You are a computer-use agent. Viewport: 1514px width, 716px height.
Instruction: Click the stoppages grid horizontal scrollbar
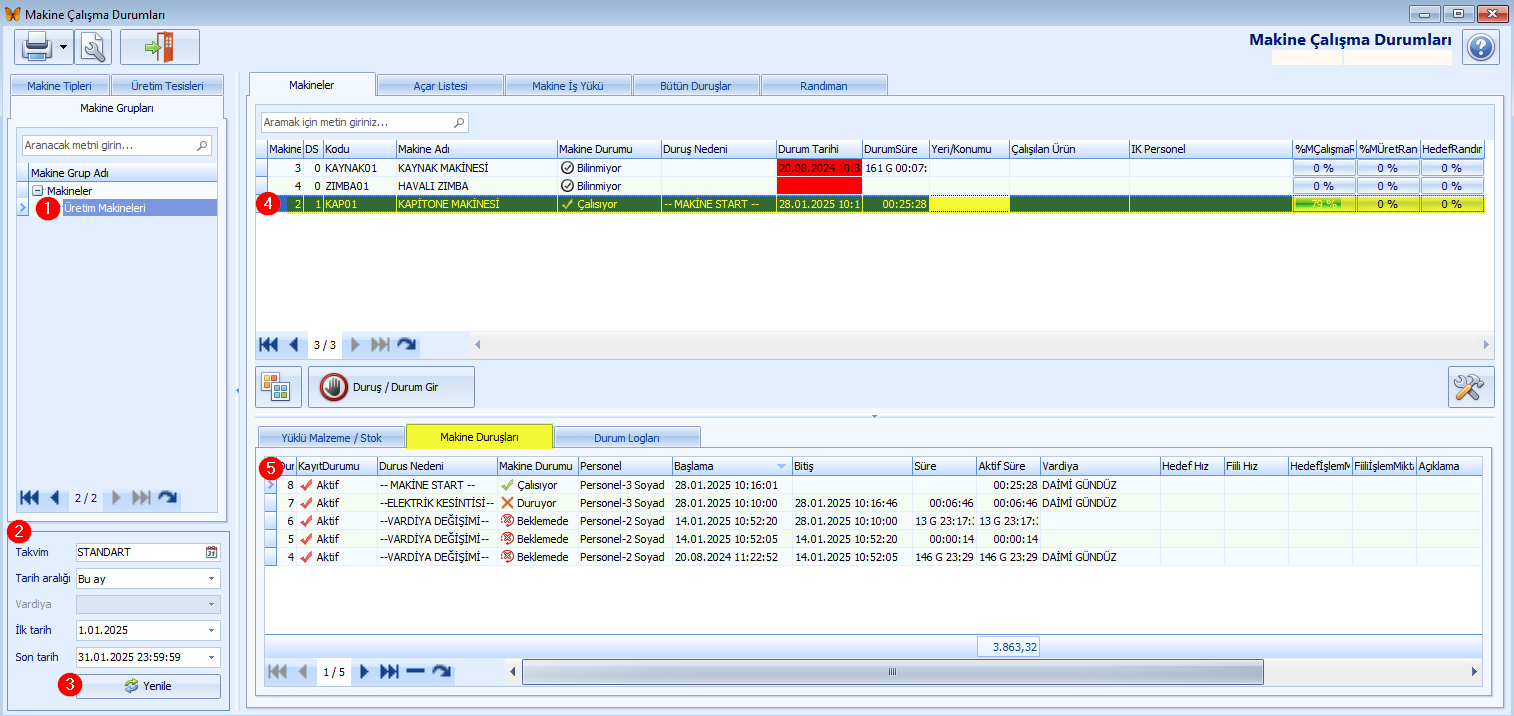click(892, 673)
